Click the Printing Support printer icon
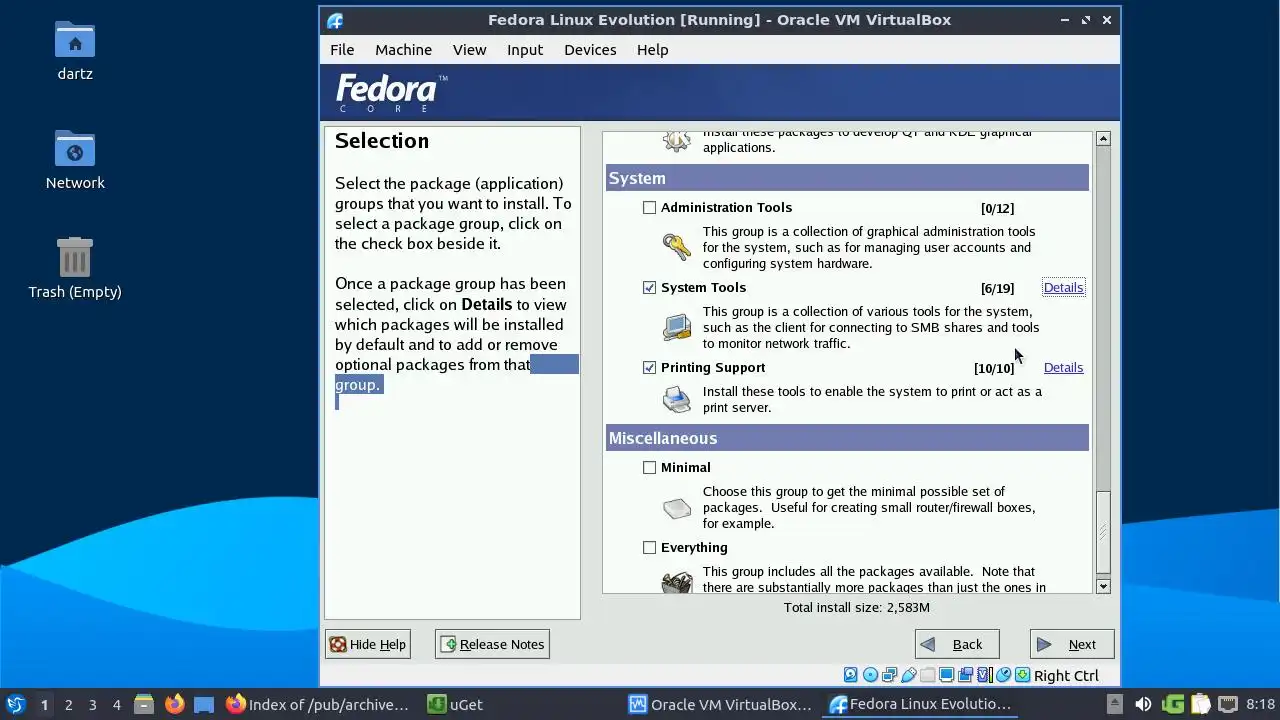Screen dimensions: 1280x720 coord(677,399)
